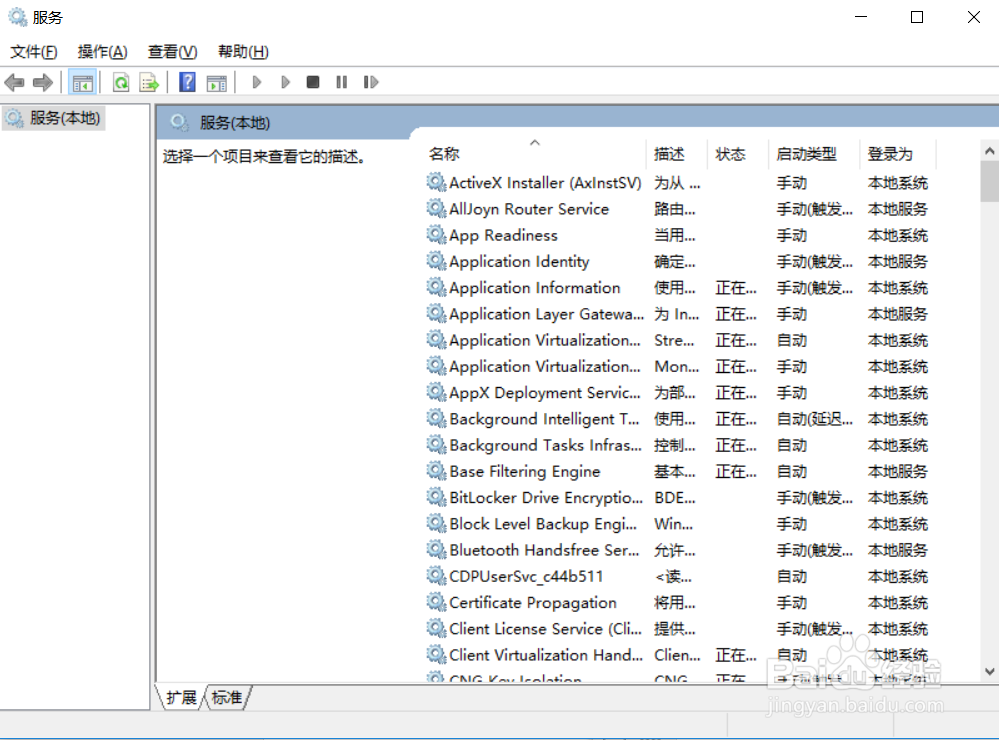Click the vertical scrollbar thumb
The height and width of the screenshot is (740, 999).
click(989, 182)
